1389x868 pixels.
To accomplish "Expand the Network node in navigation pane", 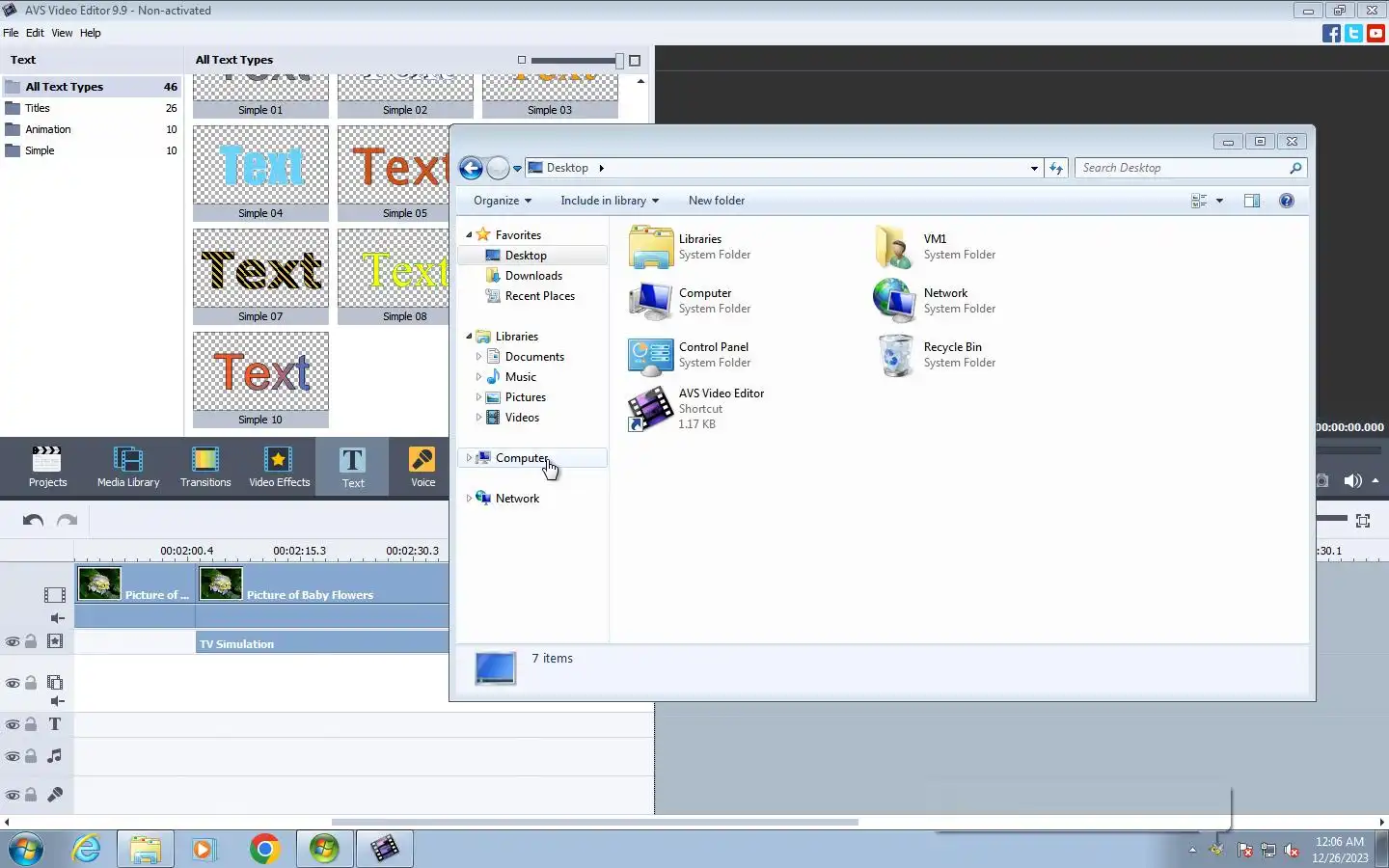I will [469, 499].
